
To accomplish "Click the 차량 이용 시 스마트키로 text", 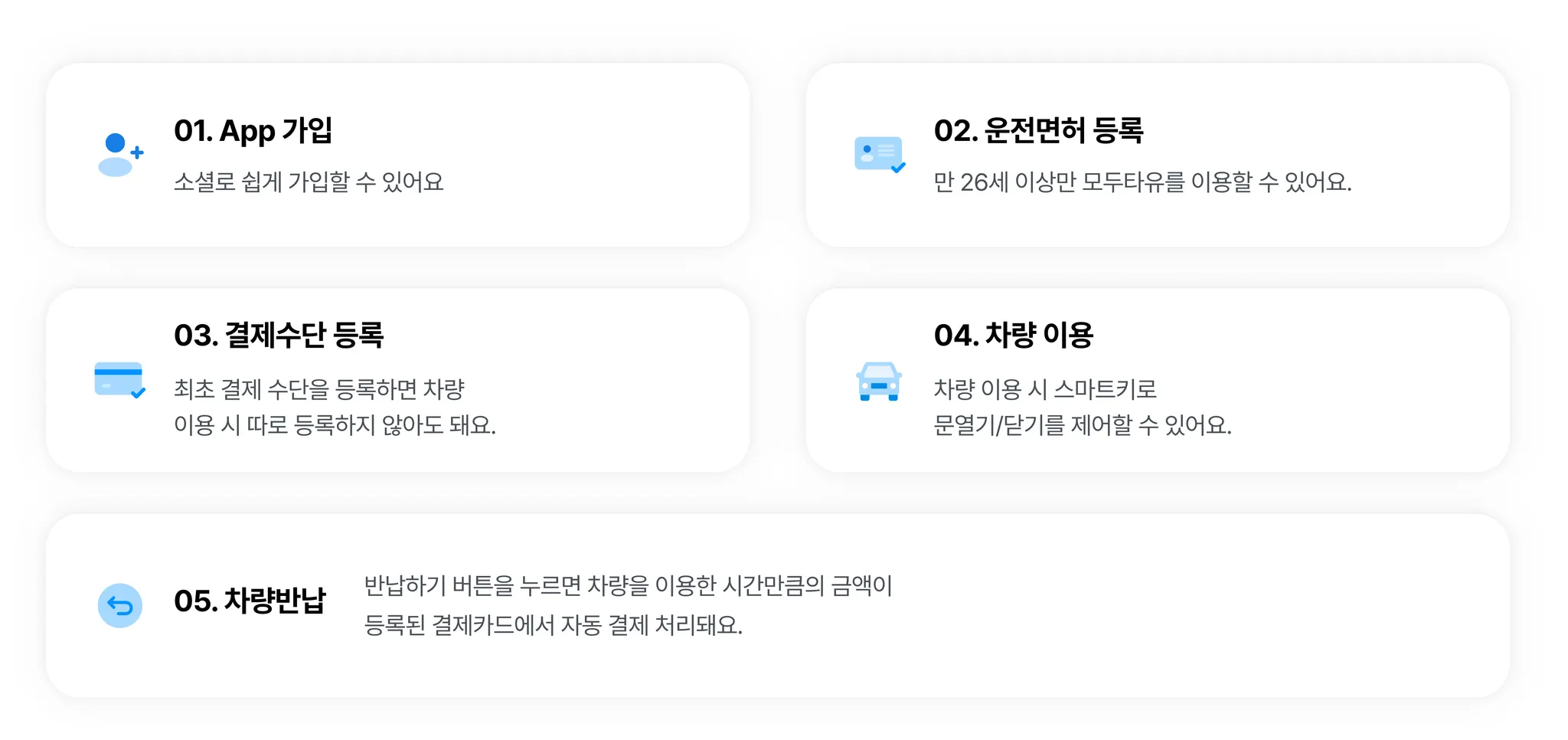I will [1045, 389].
